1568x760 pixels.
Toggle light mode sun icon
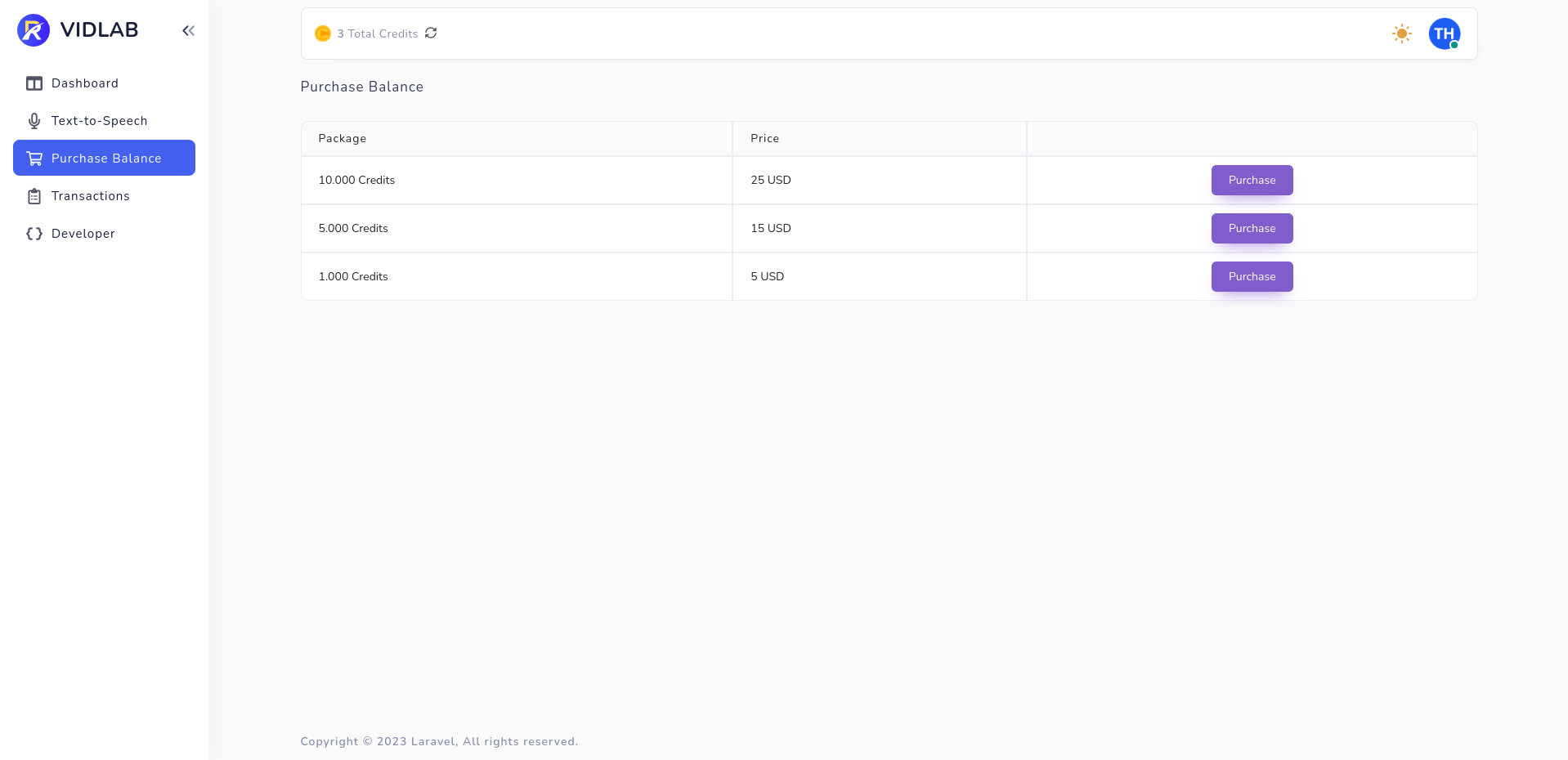point(1402,34)
